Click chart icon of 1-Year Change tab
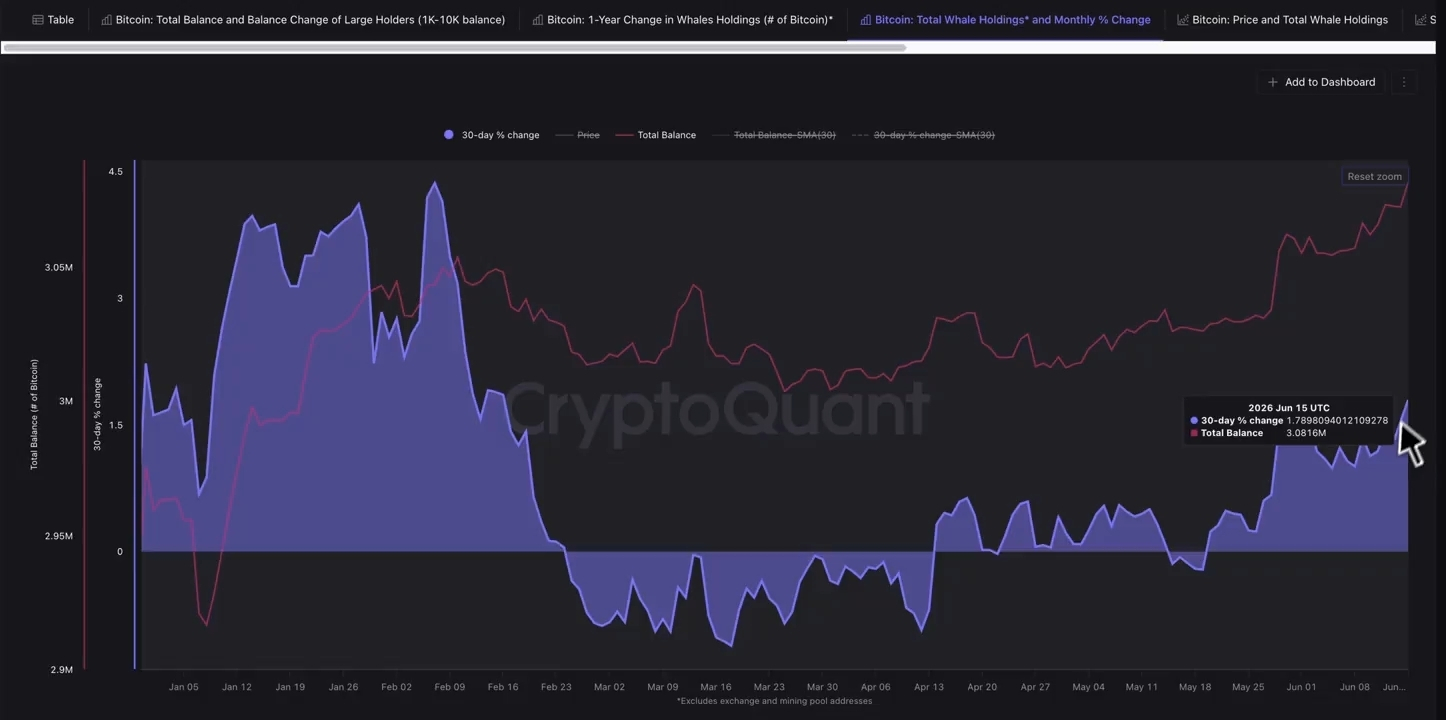This screenshot has height=720, width=1446. click(x=538, y=20)
